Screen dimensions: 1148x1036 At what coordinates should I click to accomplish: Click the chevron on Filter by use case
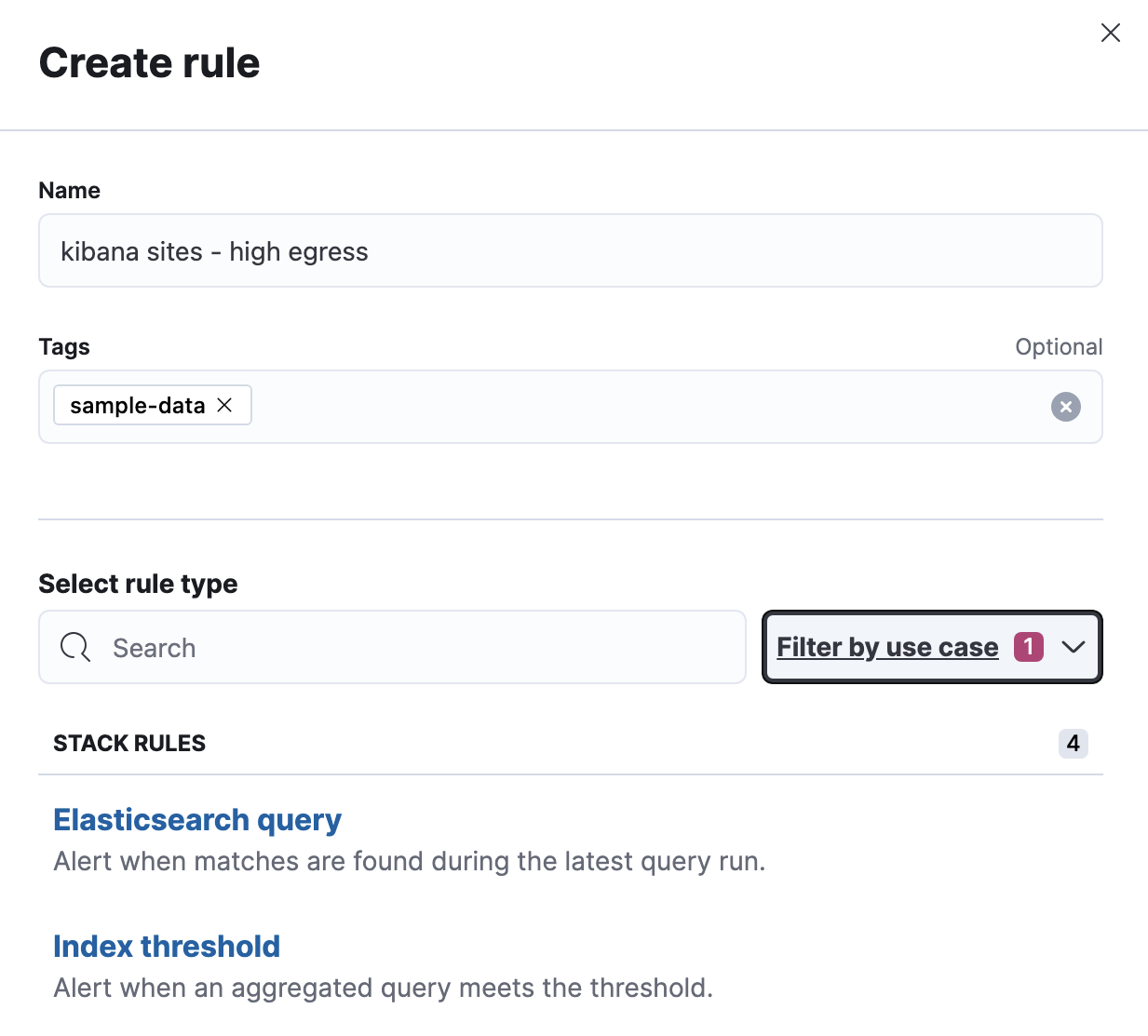(x=1074, y=647)
